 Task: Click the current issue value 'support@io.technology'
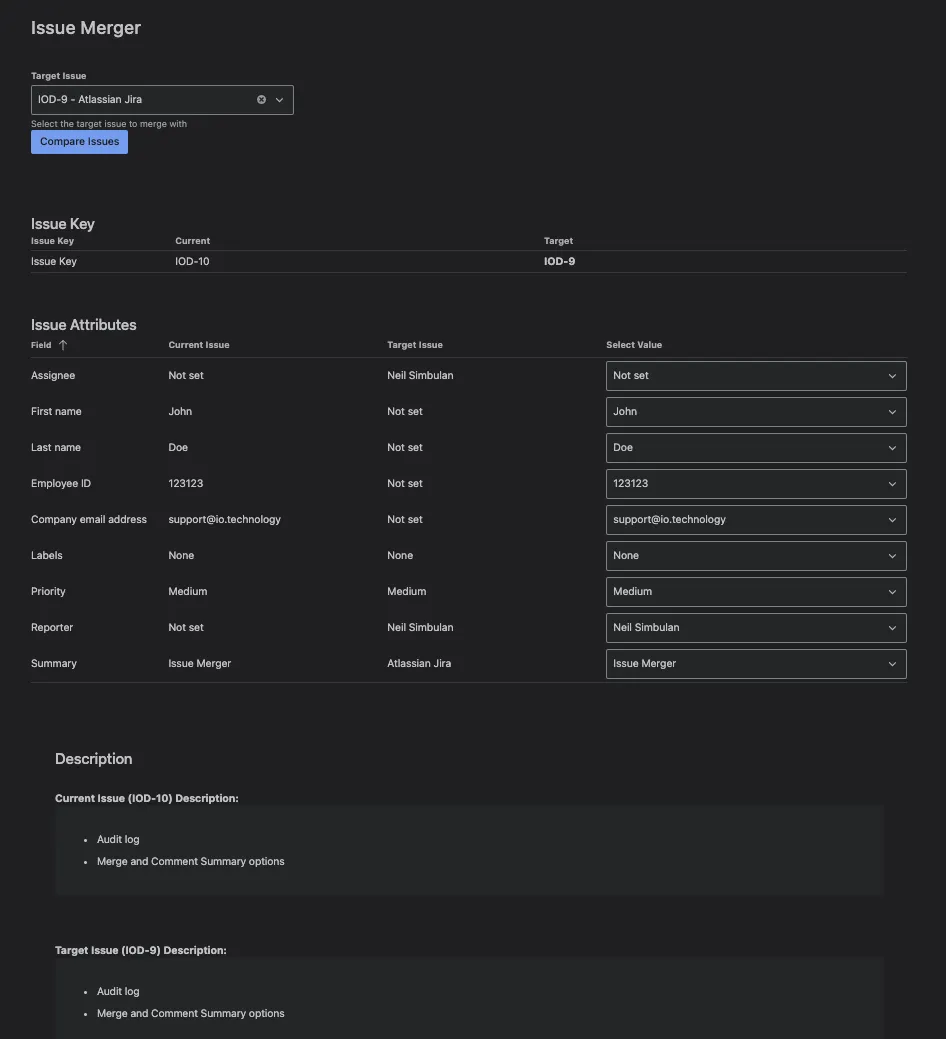tap(225, 520)
